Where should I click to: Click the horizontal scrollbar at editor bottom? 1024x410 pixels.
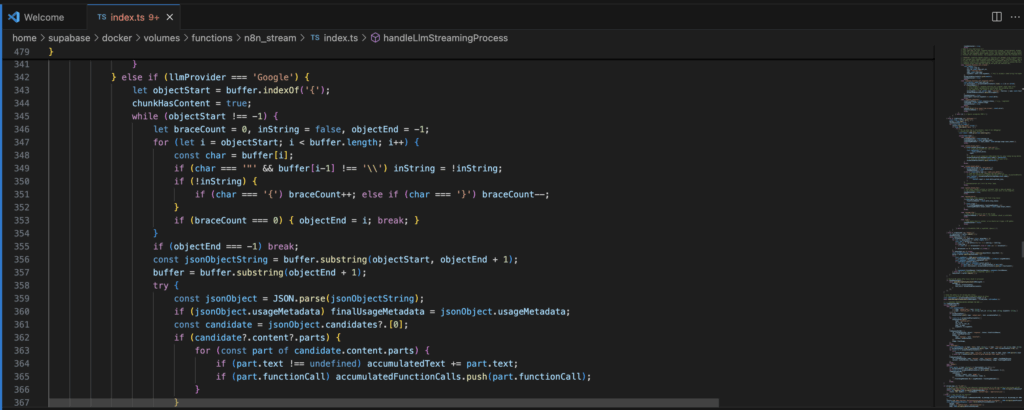click(x=383, y=403)
